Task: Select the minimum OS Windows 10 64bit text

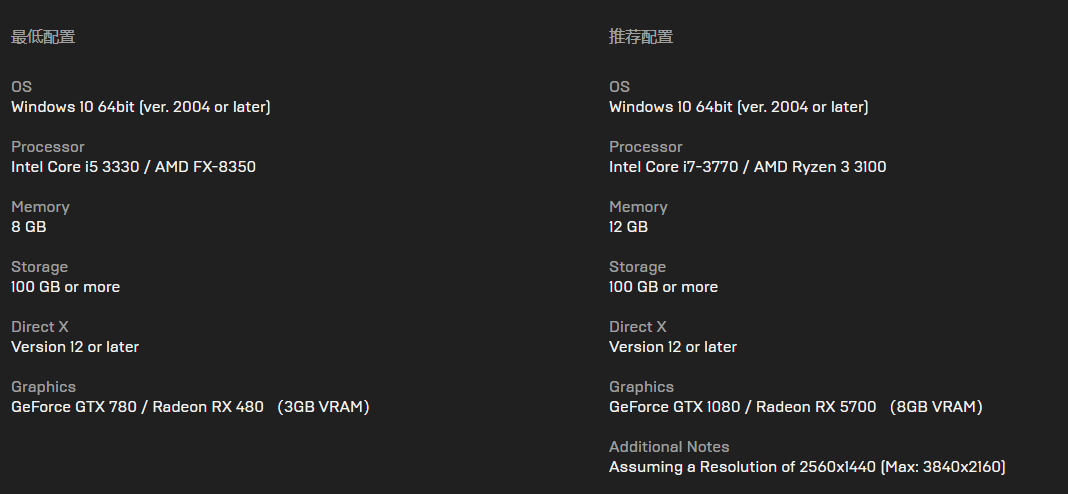Action: coord(140,107)
